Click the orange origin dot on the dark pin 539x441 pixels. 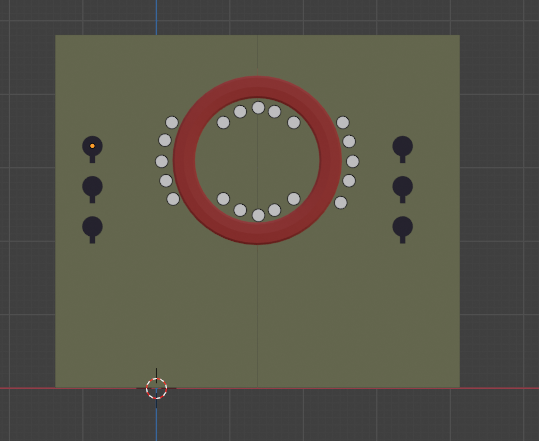(x=92, y=146)
